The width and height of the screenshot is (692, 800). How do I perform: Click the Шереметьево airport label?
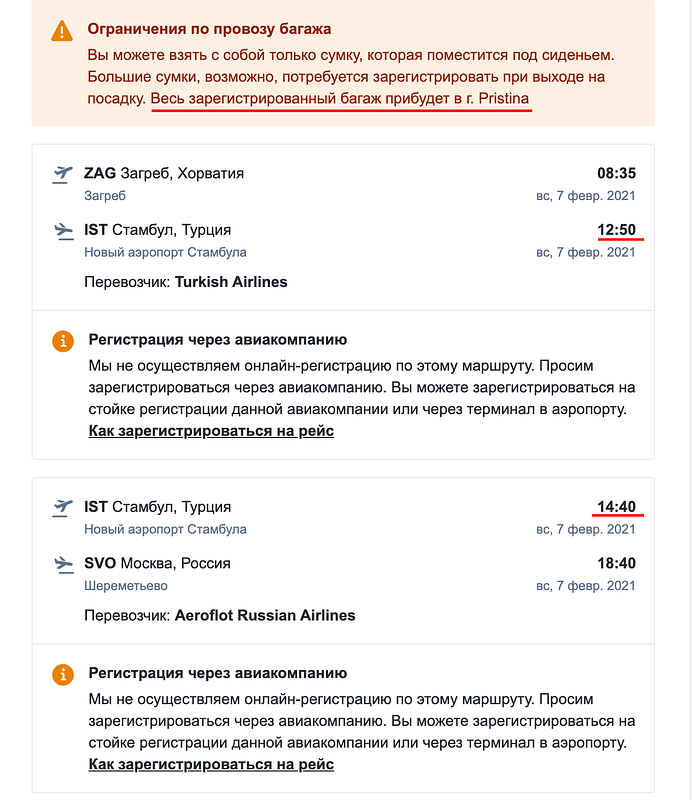[127, 586]
